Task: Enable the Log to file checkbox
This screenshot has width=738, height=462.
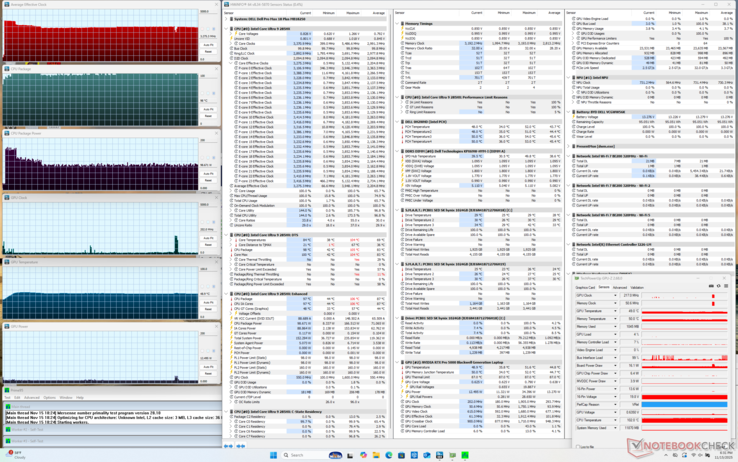Action: pyautogui.click(x=577, y=447)
